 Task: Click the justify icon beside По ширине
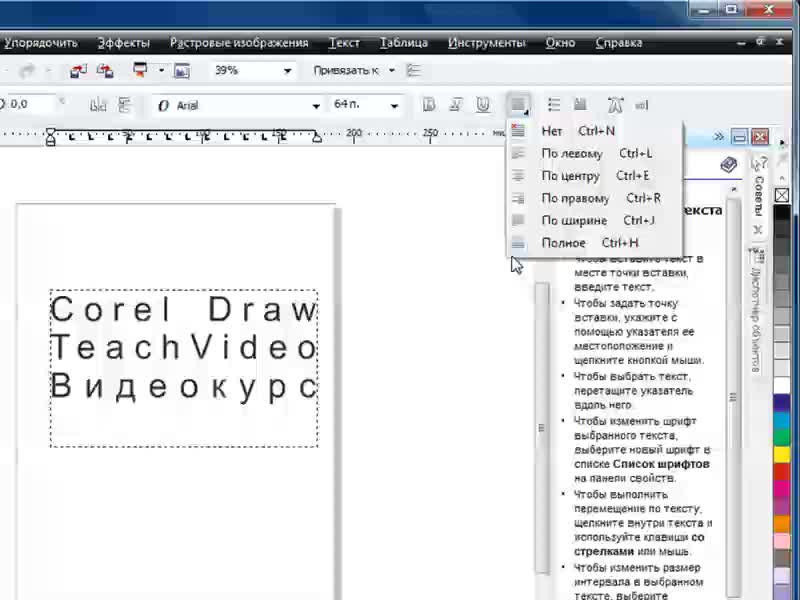pos(518,220)
